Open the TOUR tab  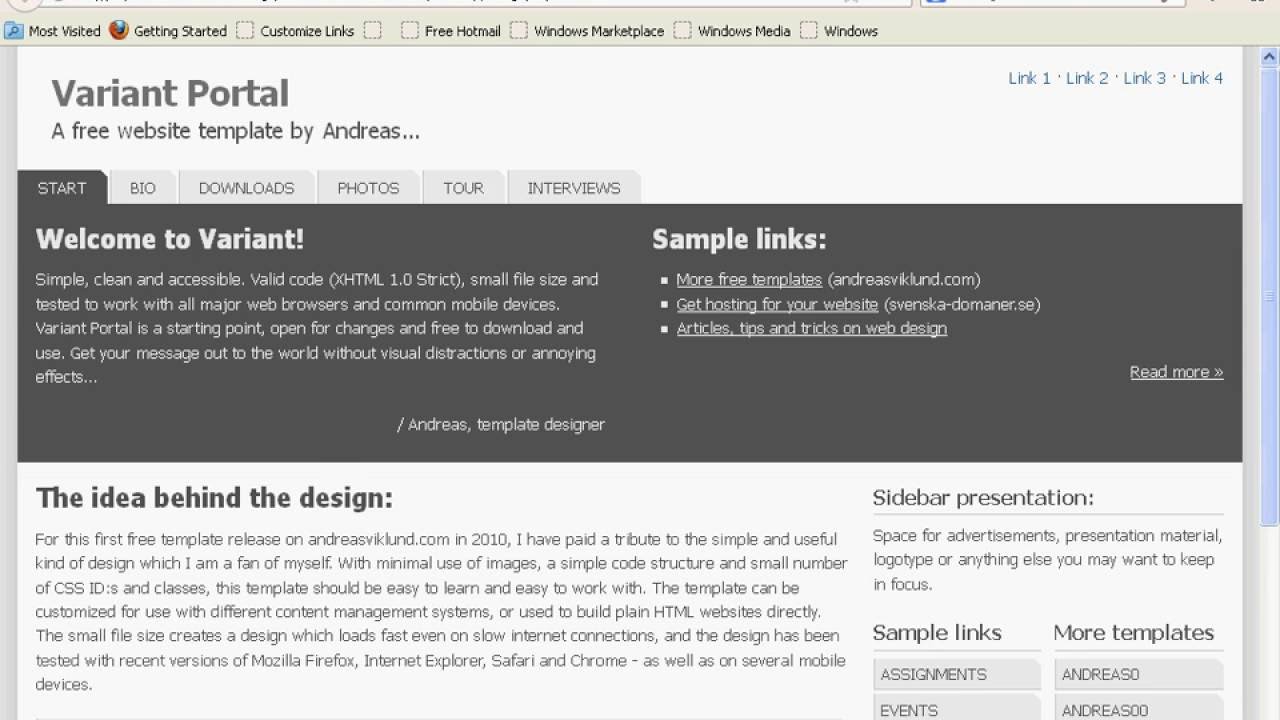tap(463, 188)
